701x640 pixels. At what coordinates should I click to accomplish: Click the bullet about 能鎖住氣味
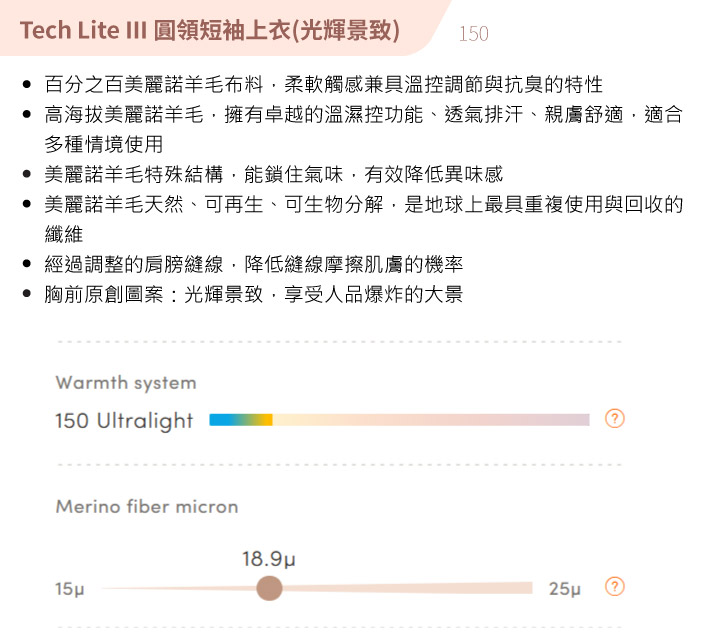tap(274, 174)
